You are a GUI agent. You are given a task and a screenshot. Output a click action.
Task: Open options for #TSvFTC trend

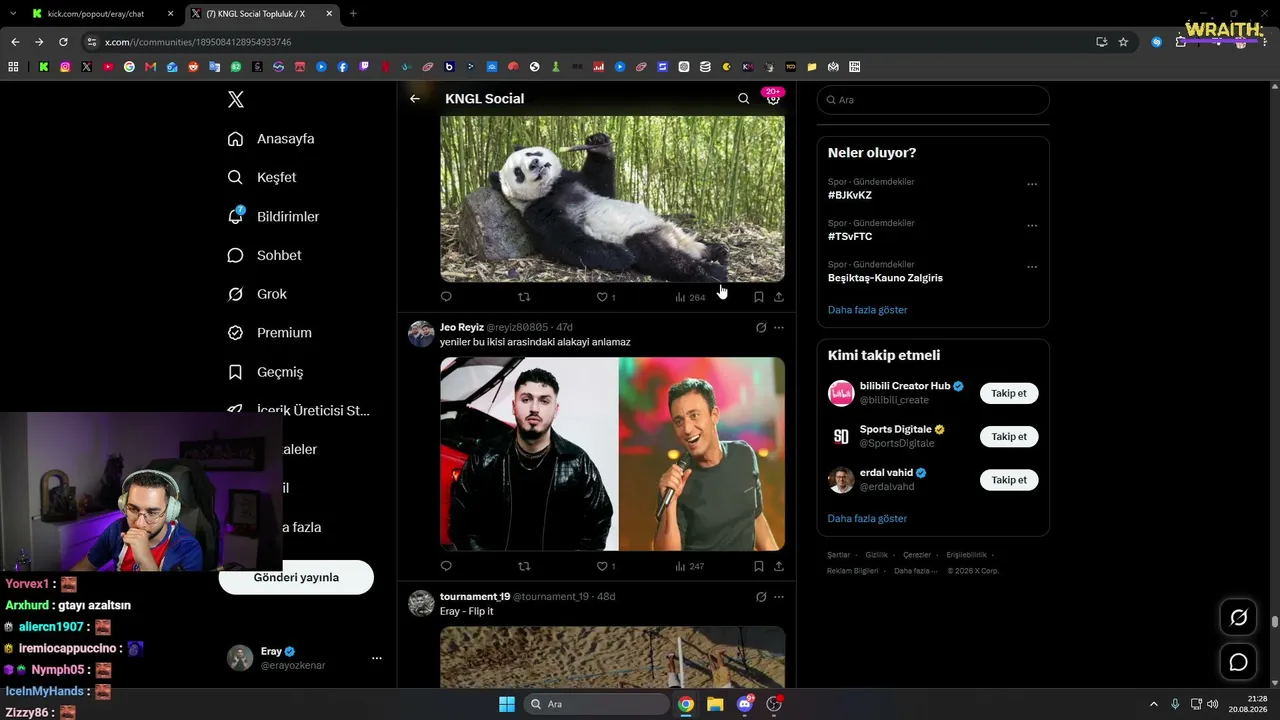(1032, 225)
